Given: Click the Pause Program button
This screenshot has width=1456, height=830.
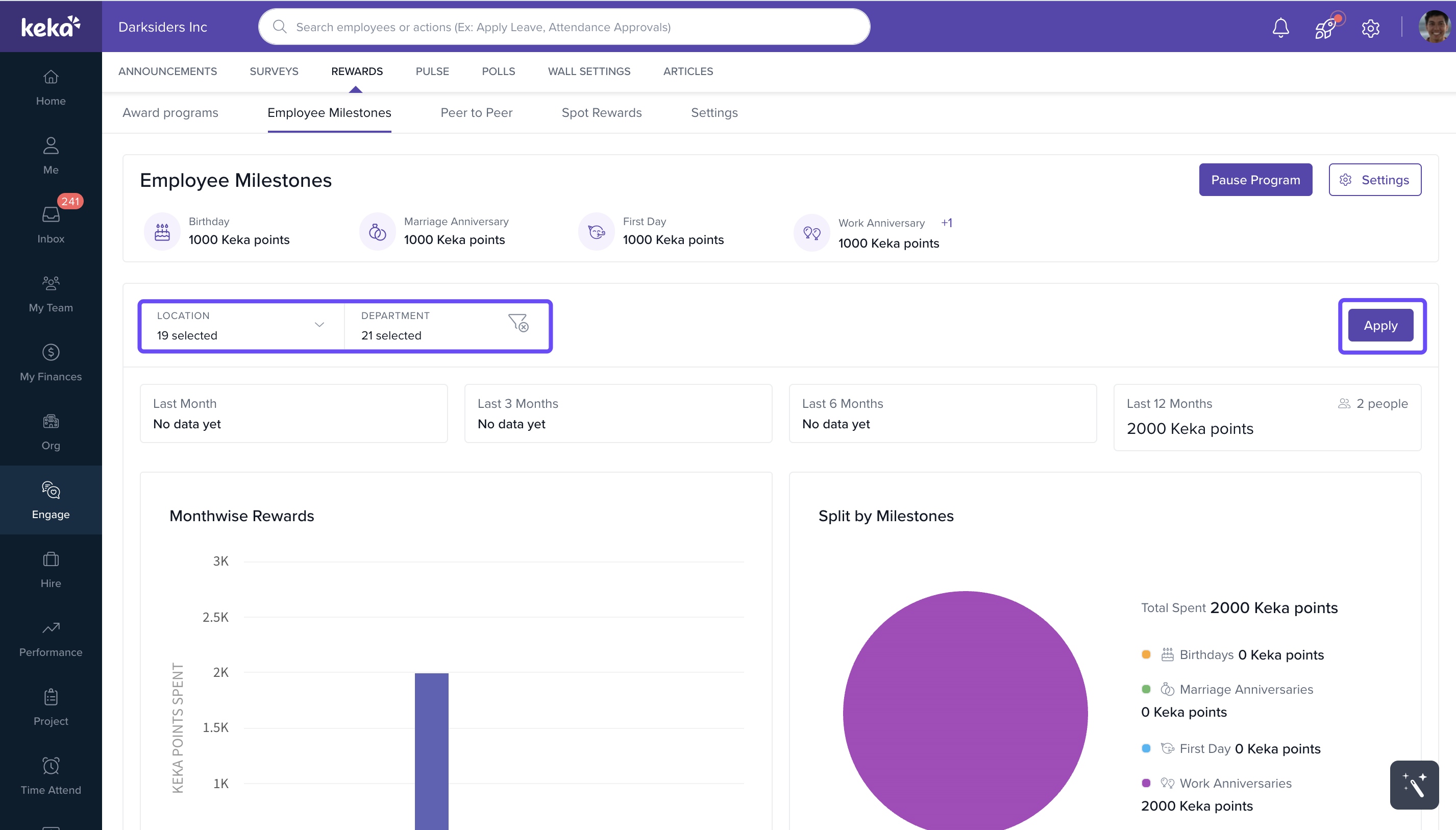Looking at the screenshot, I should click(x=1255, y=180).
